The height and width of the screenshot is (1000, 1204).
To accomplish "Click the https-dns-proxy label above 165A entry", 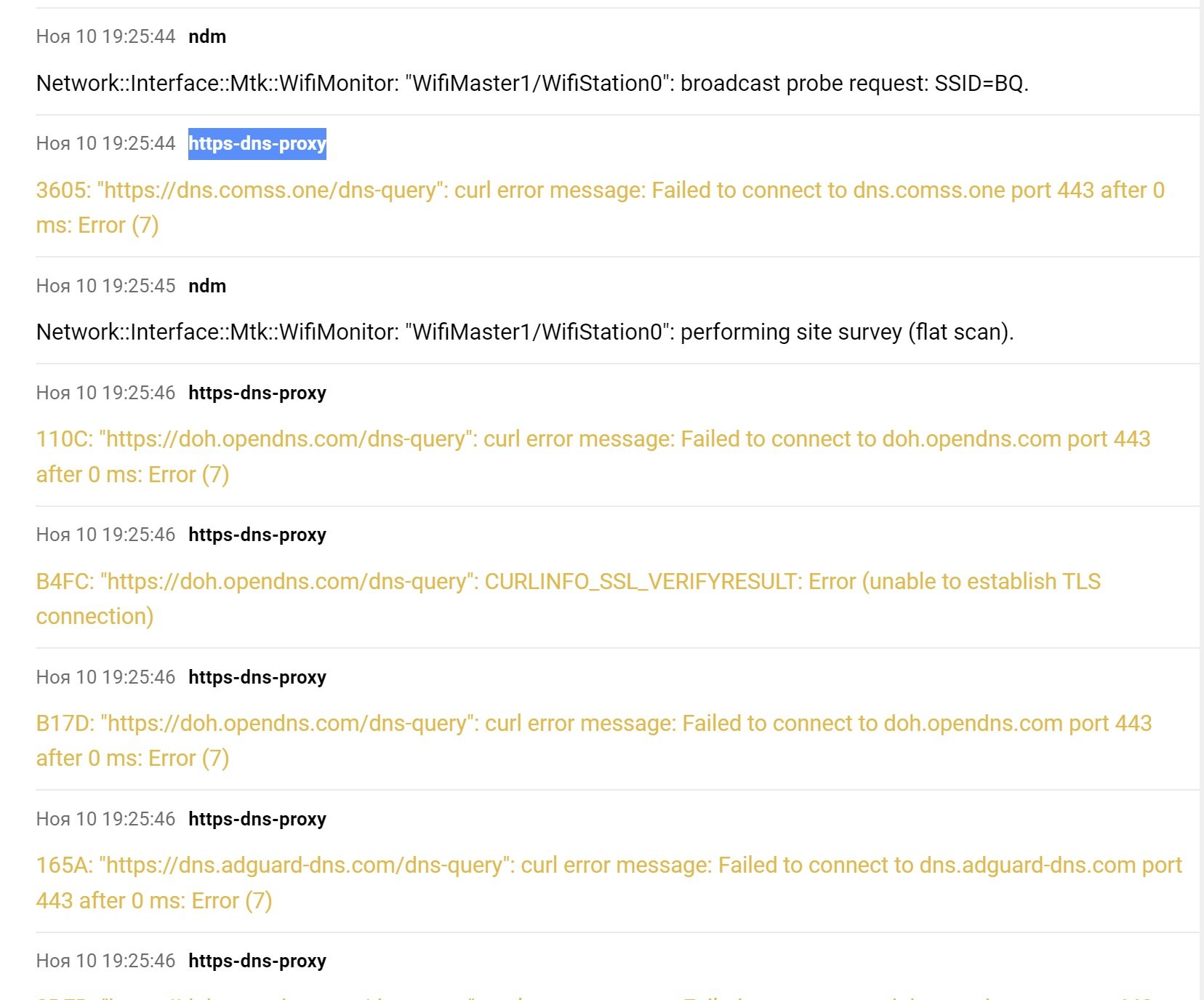I will click(x=257, y=819).
